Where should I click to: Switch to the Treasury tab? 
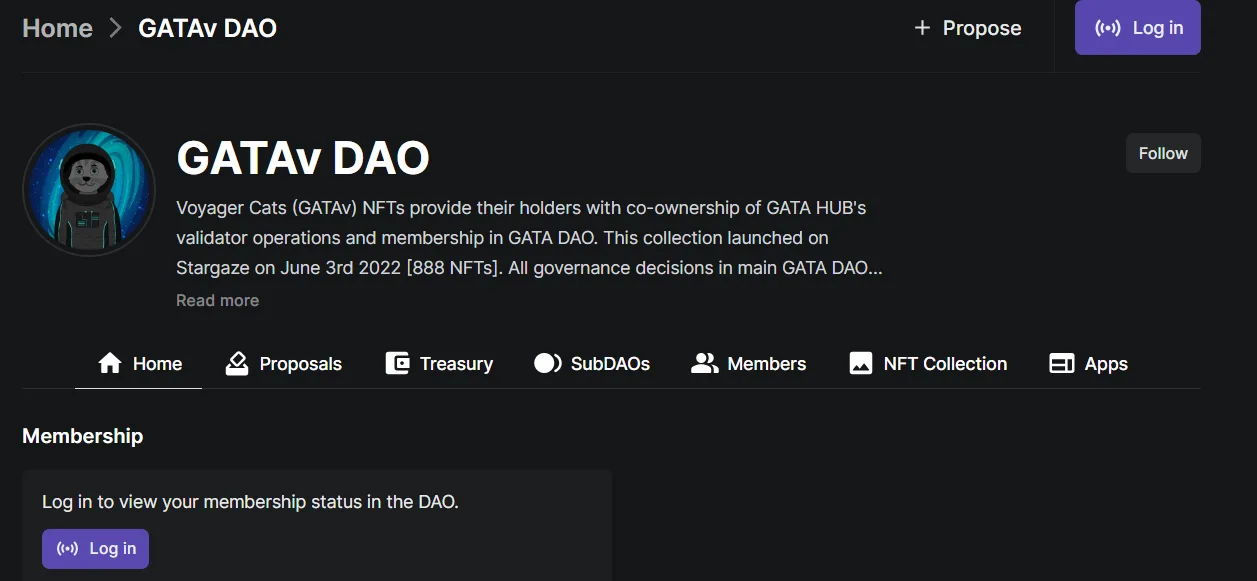(x=439, y=364)
